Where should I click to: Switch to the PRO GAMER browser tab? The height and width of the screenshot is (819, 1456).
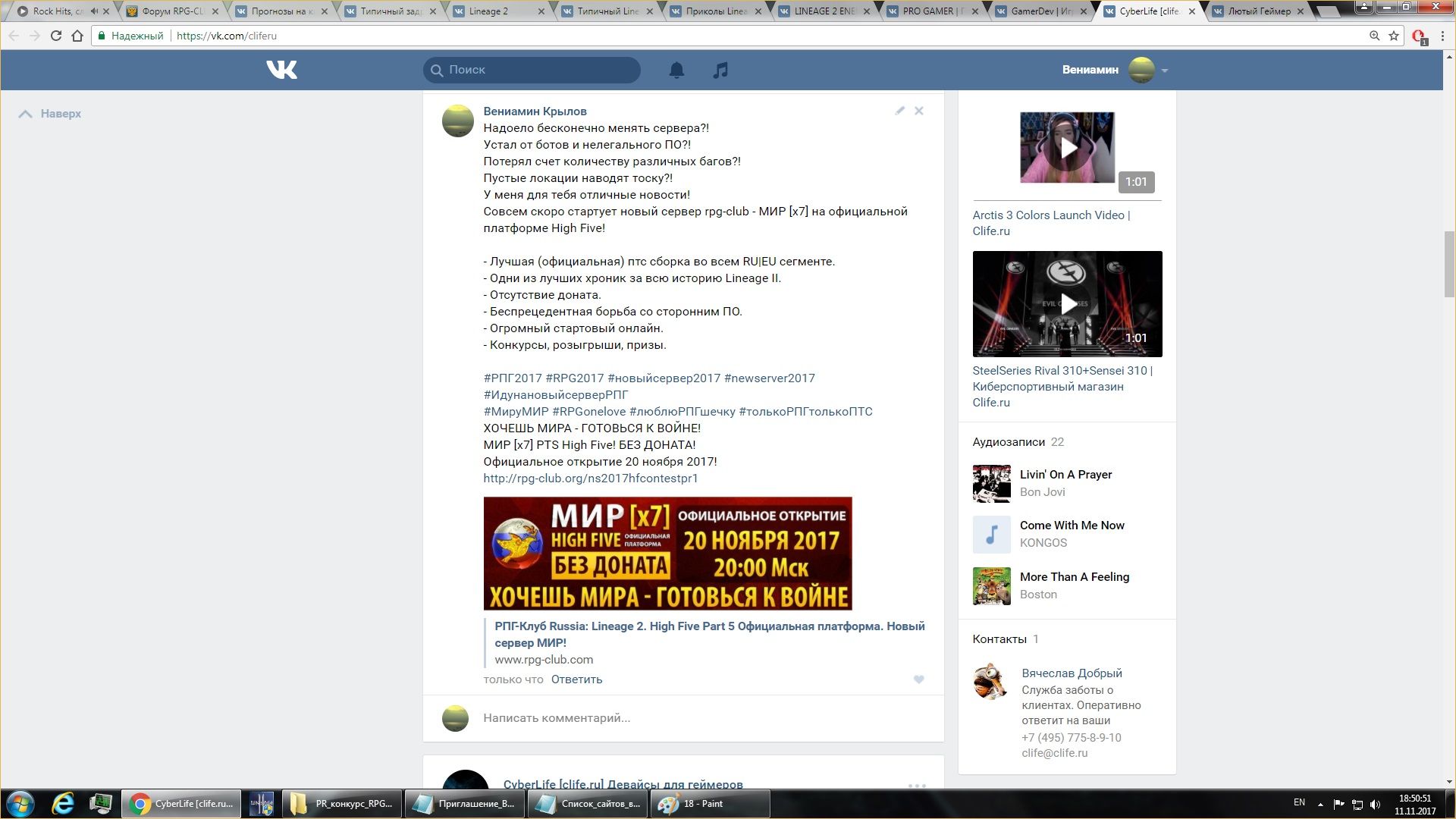point(927,11)
